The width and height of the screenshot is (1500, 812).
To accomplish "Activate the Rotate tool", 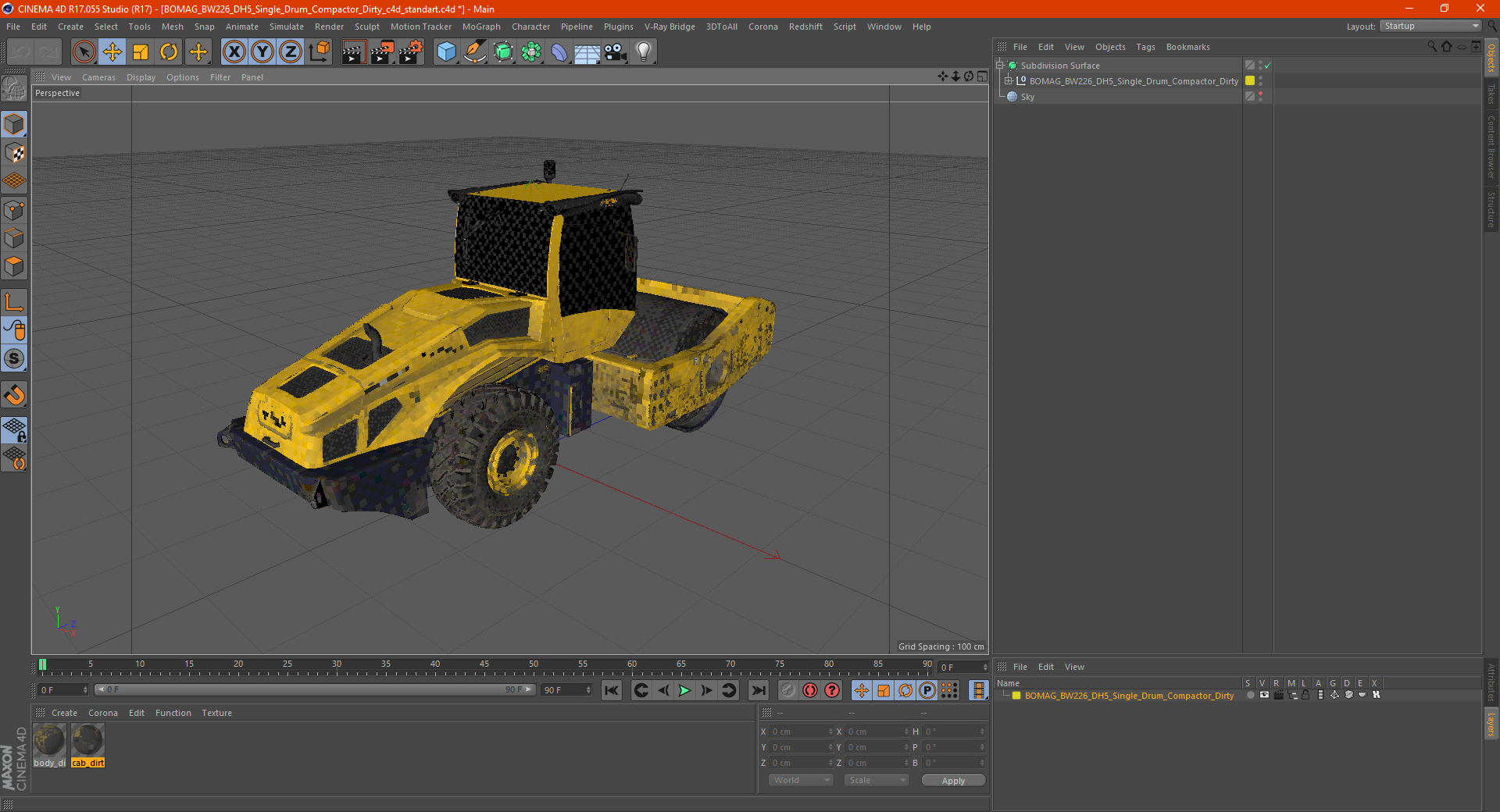I will click(169, 52).
